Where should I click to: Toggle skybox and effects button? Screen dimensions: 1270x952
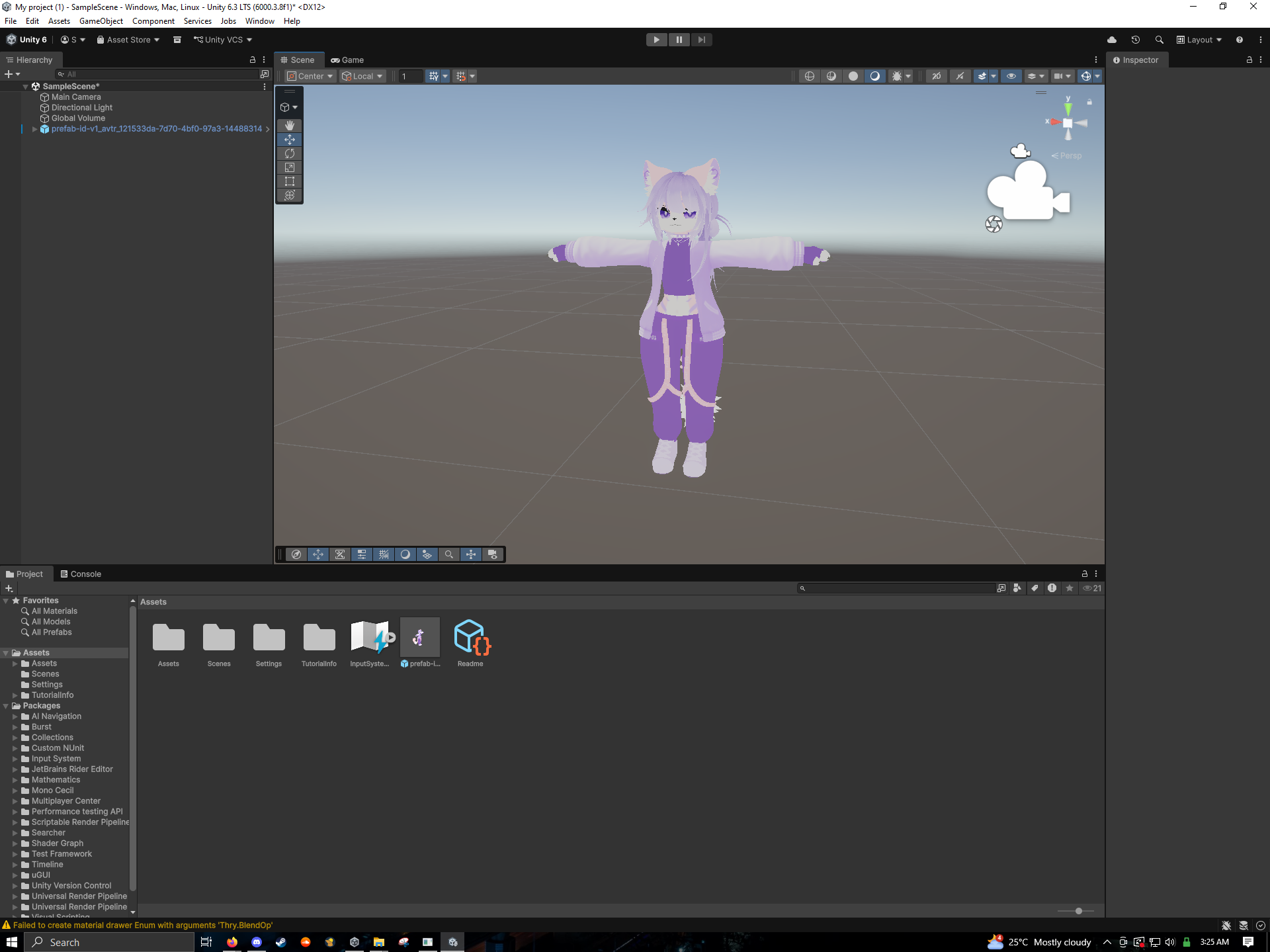click(982, 76)
